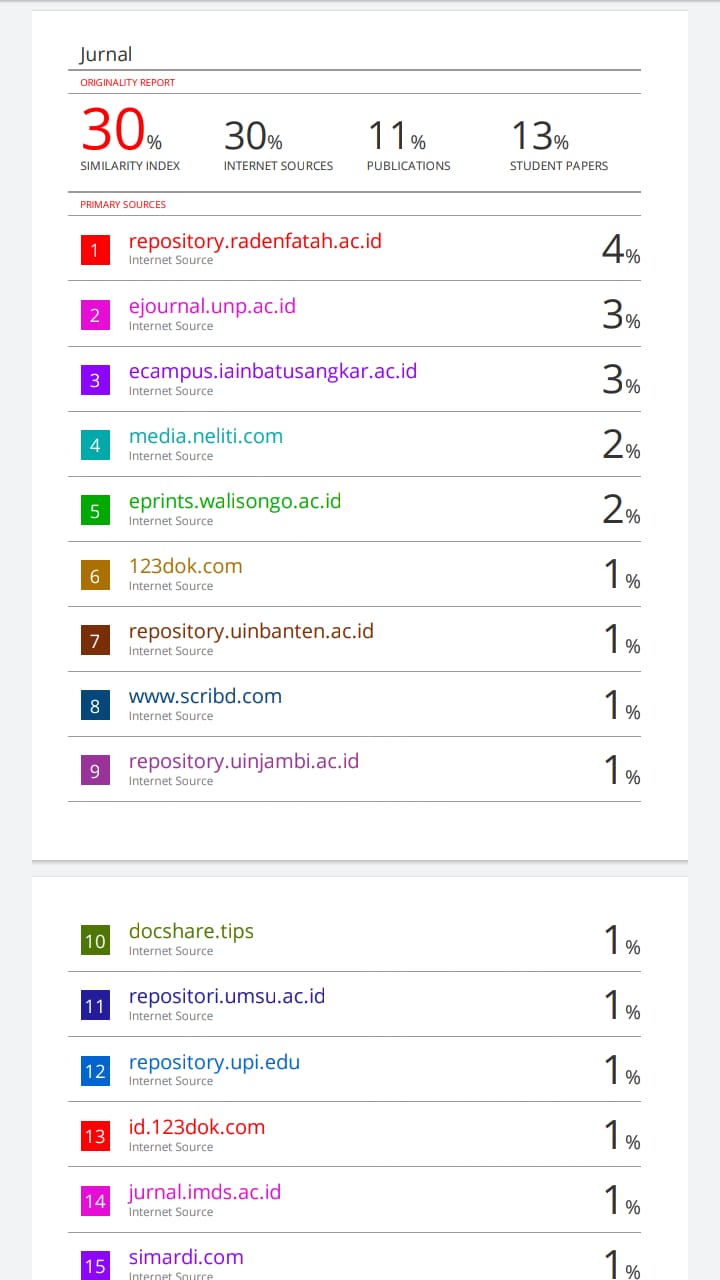Open the docshare.tips source link

pos(191,931)
